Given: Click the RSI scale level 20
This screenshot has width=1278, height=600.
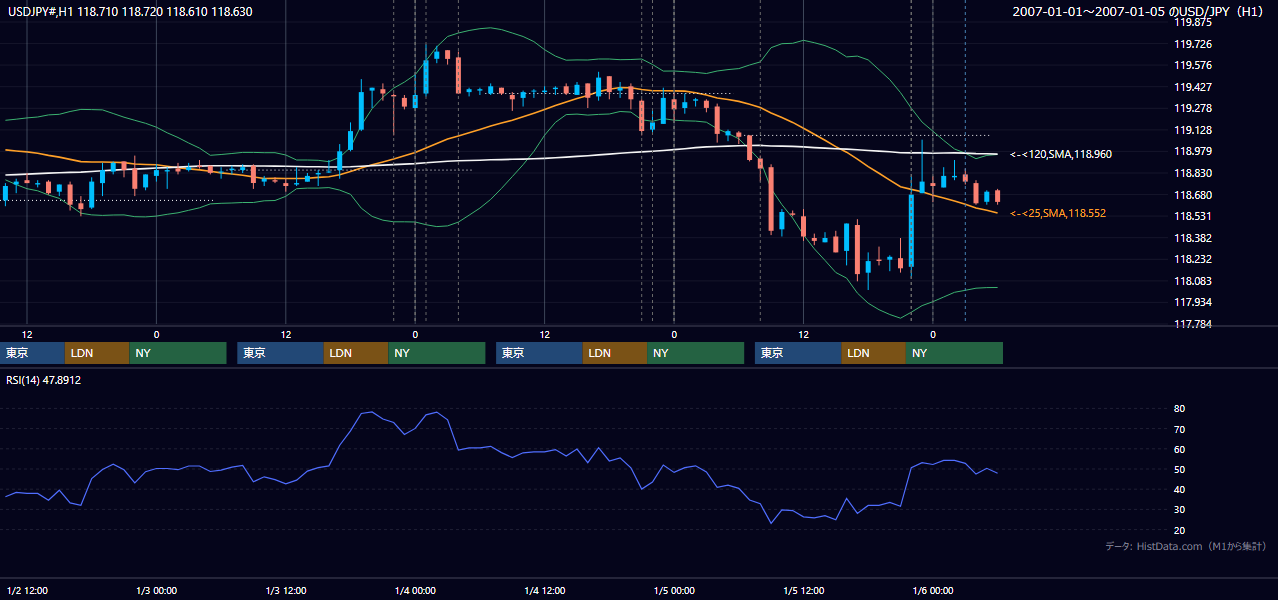Looking at the screenshot, I should [1180, 530].
